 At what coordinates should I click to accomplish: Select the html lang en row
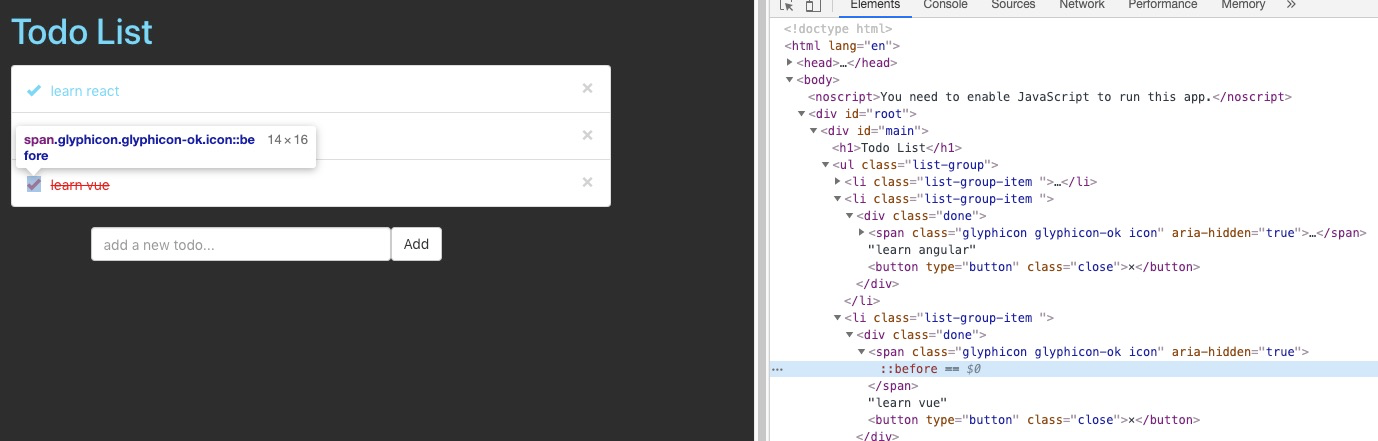[843, 46]
